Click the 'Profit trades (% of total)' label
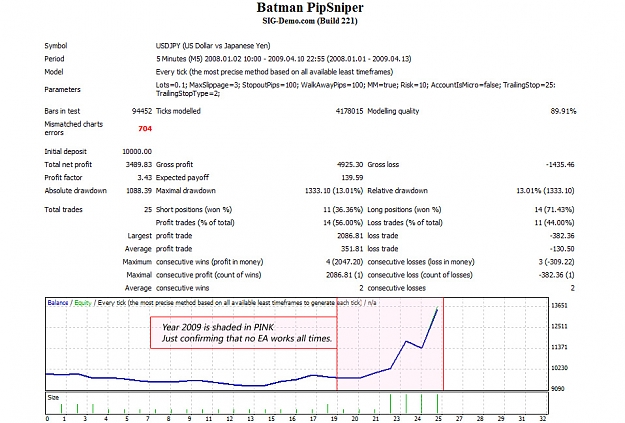 [195, 223]
